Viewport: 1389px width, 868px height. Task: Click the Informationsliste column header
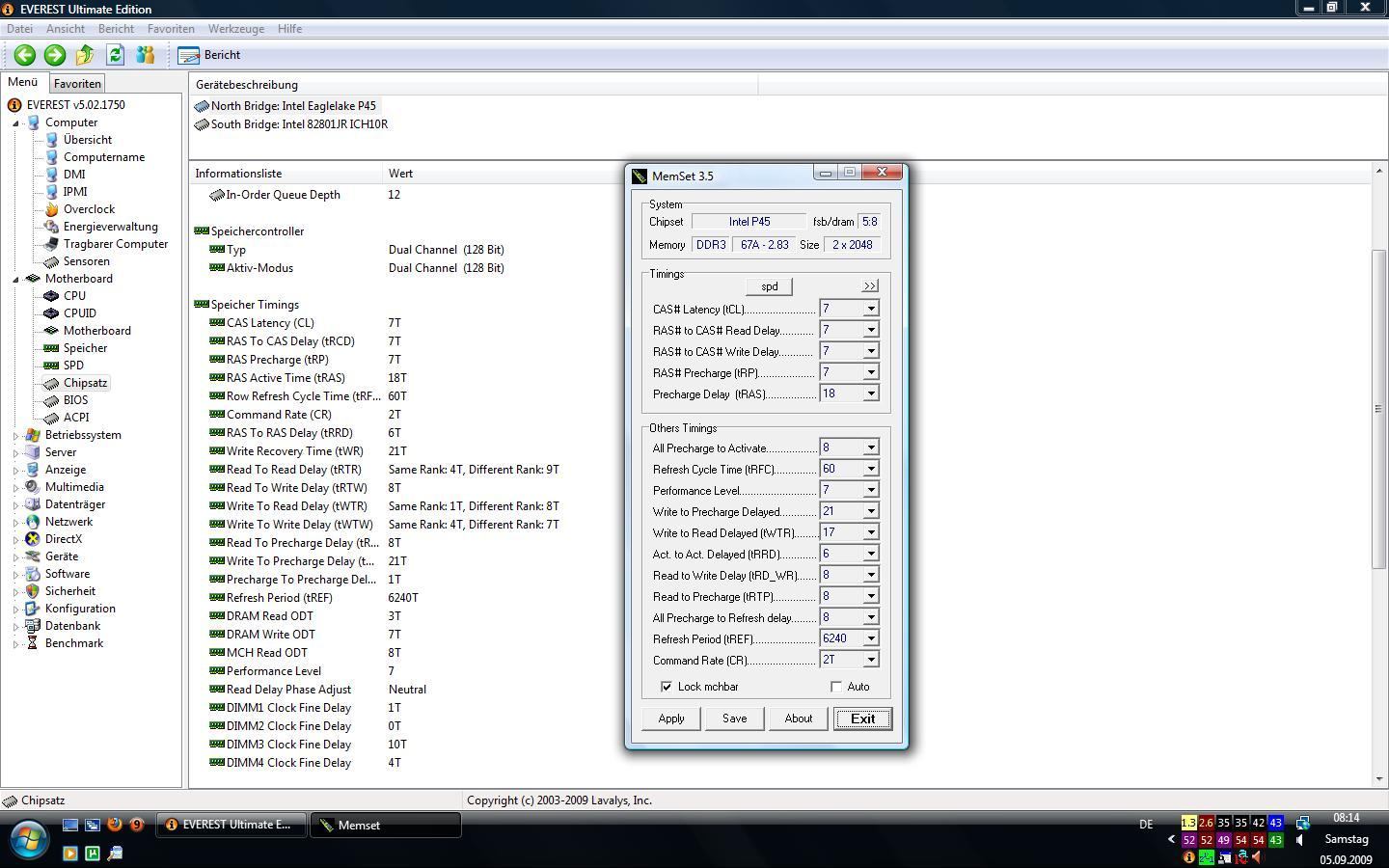pyautogui.click(x=286, y=174)
